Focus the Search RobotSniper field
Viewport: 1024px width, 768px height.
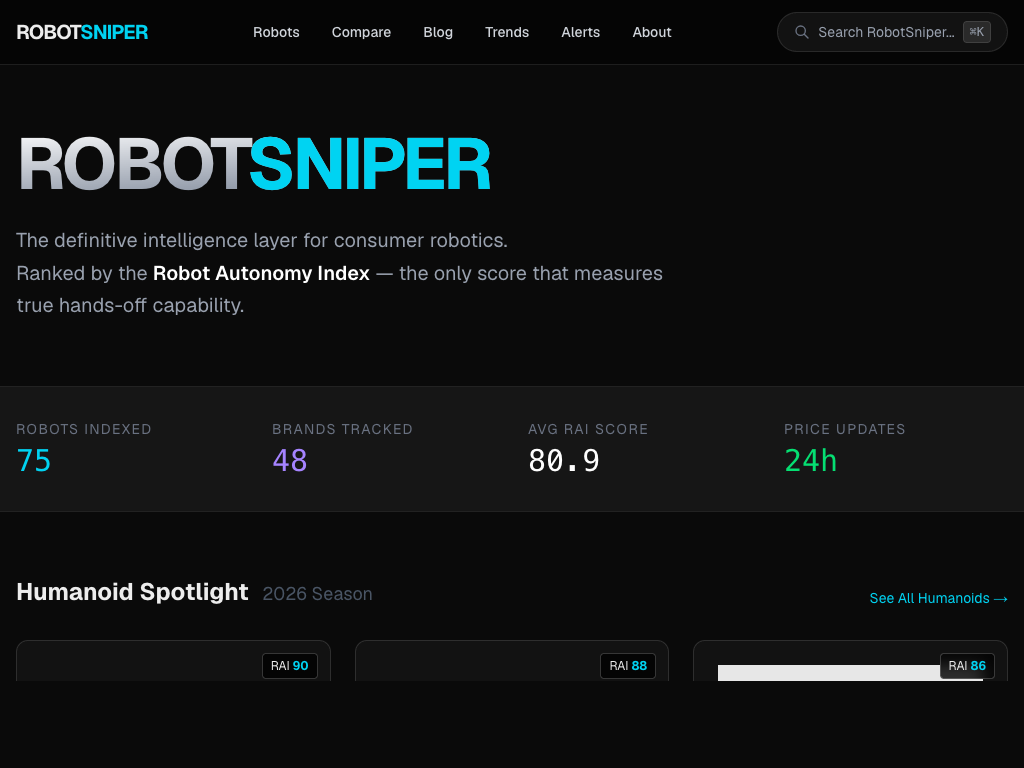pos(892,32)
